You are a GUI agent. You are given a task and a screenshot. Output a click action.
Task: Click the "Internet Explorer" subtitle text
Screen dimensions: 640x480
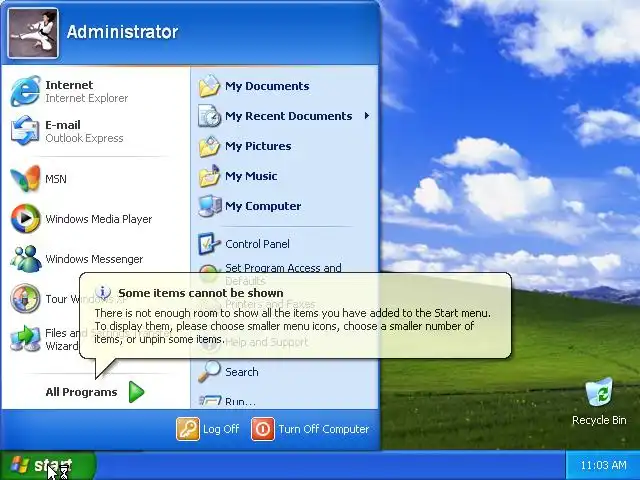[x=87, y=98]
